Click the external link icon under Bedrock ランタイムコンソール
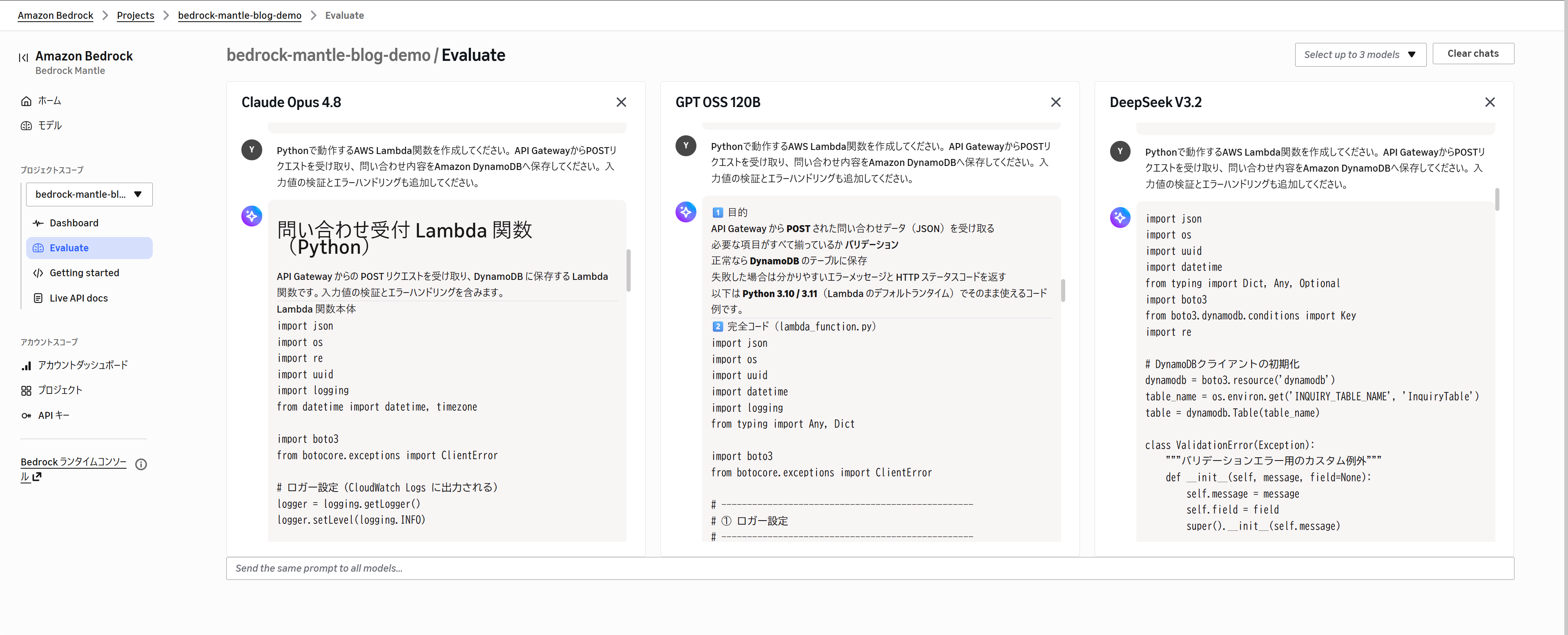Image resolution: width=1568 pixels, height=635 pixels. (x=37, y=477)
